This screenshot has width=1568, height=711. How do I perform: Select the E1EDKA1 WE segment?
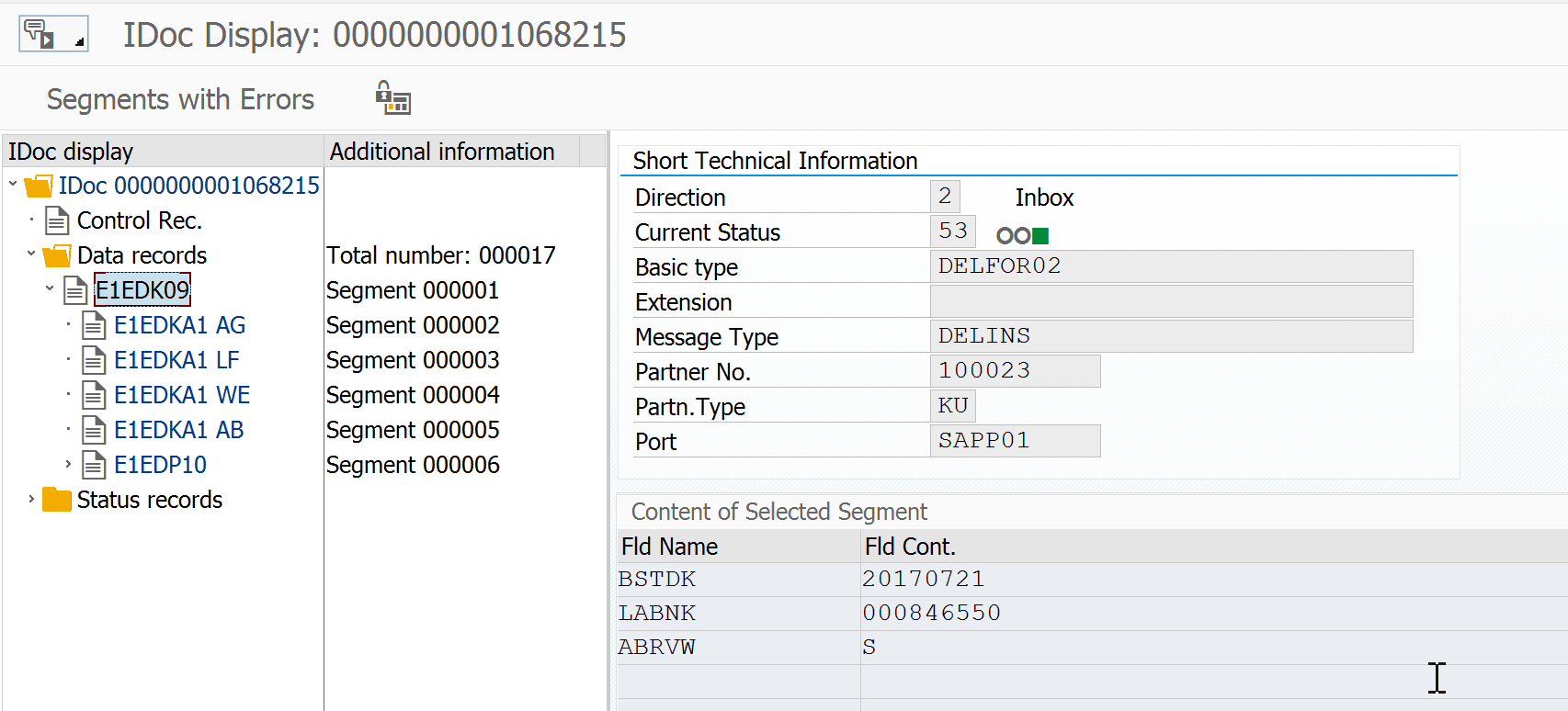tap(181, 395)
